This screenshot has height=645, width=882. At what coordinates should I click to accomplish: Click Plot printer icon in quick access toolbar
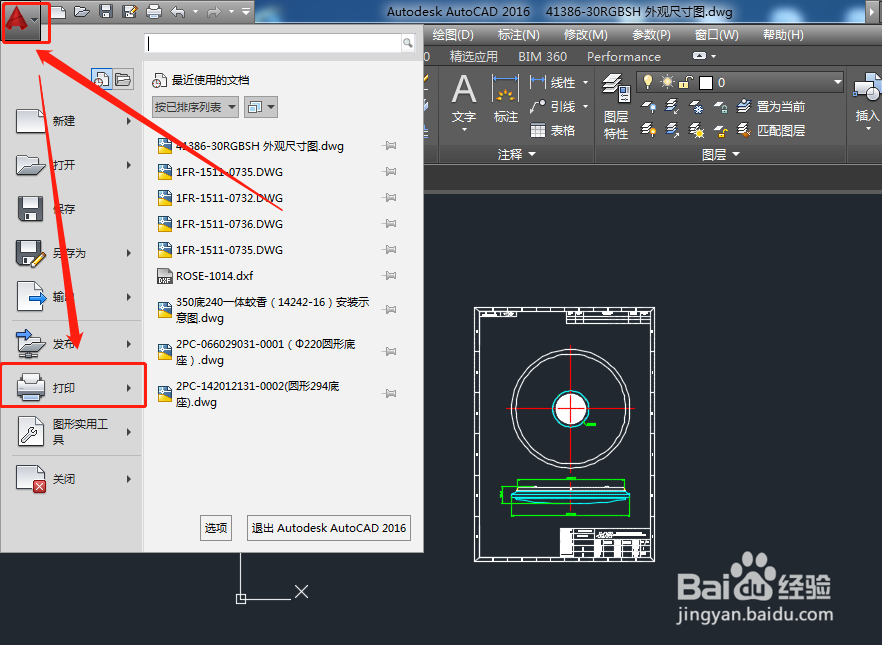(x=154, y=11)
